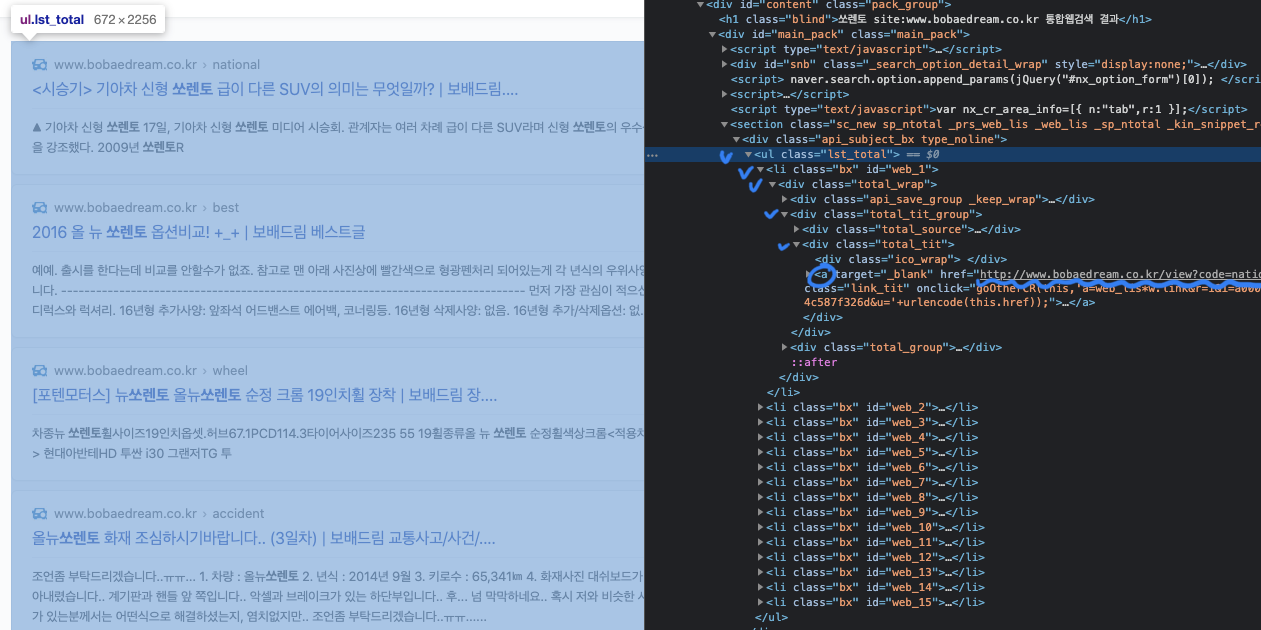1261x630 pixels.
Task: Expand the div class="total_source" node
Action: tap(797, 229)
